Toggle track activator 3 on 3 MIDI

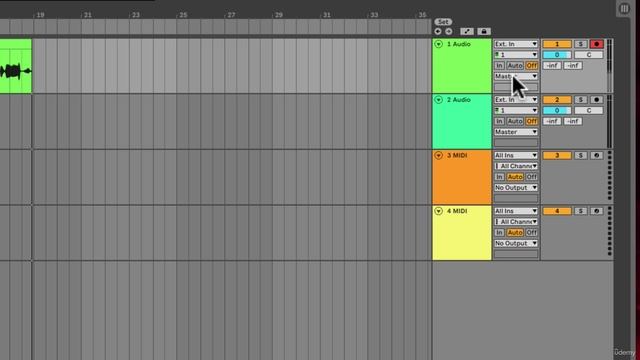pos(557,156)
